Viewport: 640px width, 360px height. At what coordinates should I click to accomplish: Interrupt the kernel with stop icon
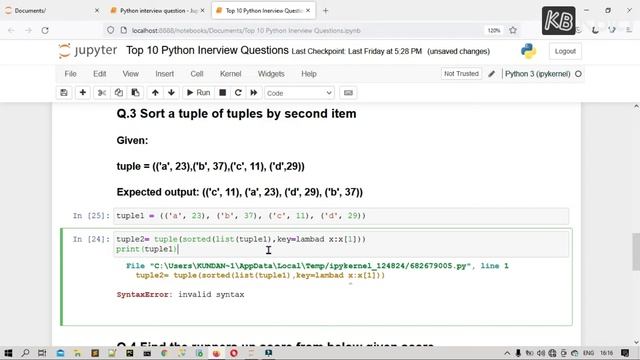point(222,93)
